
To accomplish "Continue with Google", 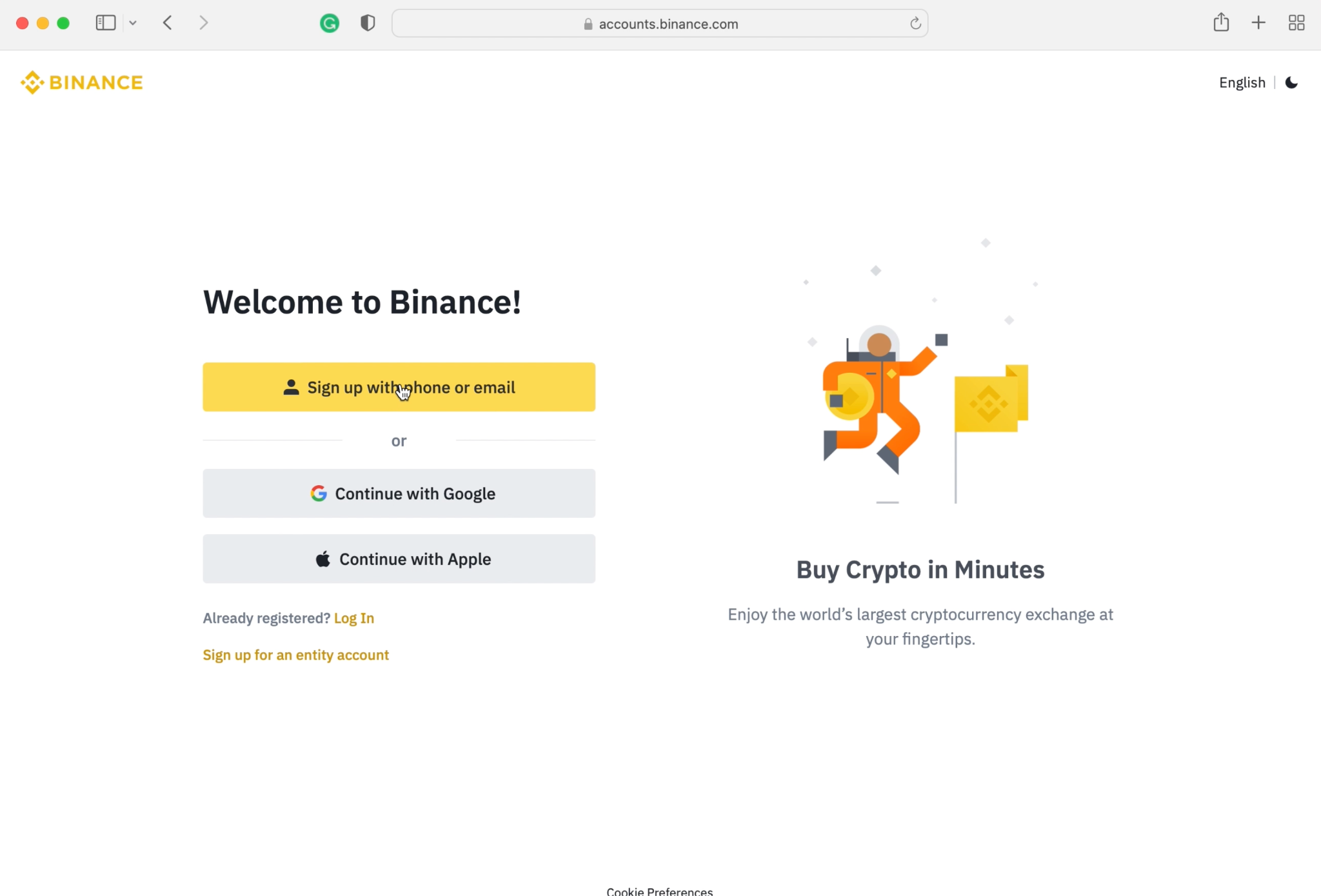I will [399, 493].
